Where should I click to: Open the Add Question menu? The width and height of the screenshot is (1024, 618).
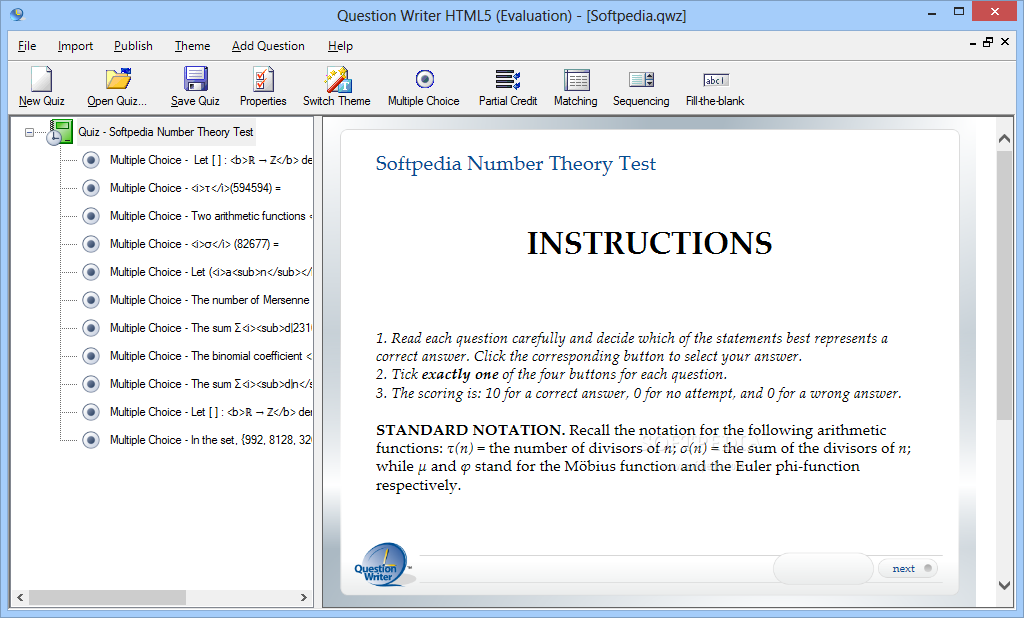[x=268, y=46]
